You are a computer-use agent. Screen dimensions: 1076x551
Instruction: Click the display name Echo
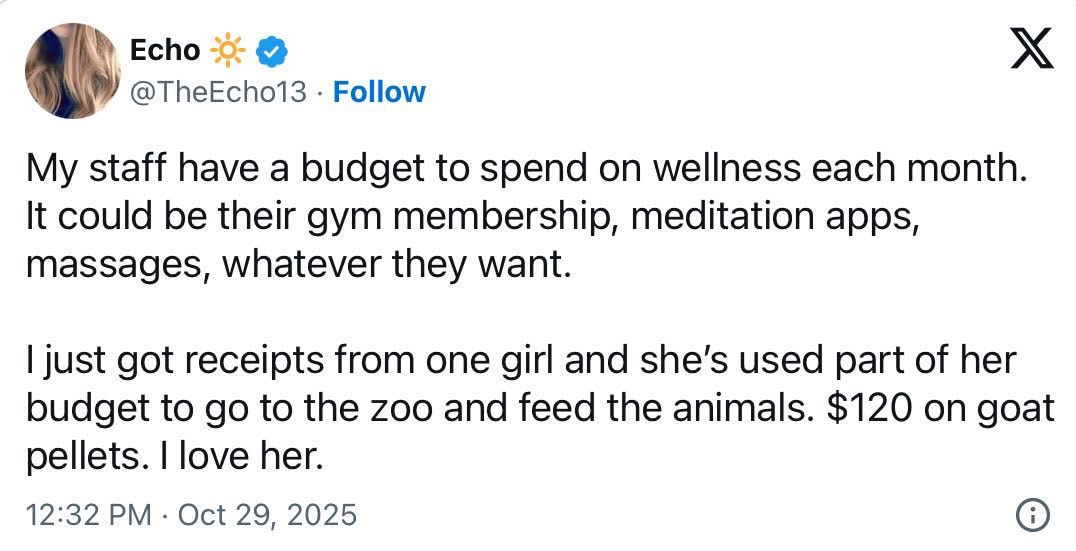[x=165, y=49]
